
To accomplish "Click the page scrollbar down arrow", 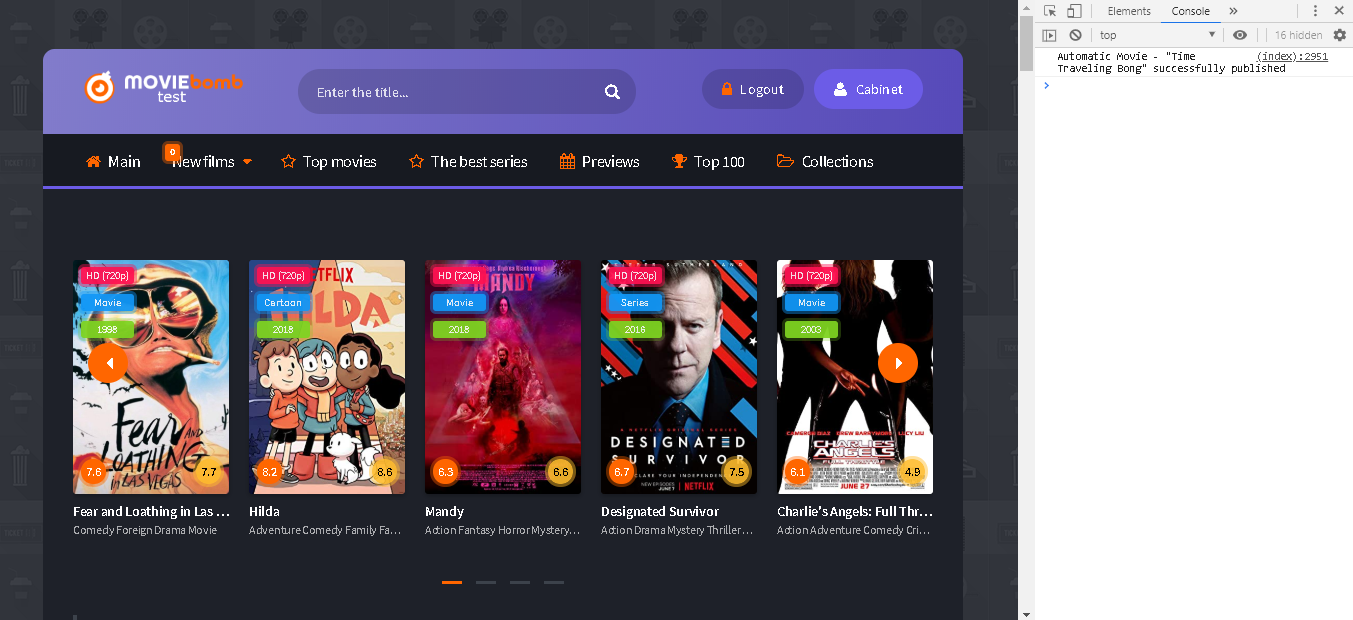I will [x=1026, y=612].
